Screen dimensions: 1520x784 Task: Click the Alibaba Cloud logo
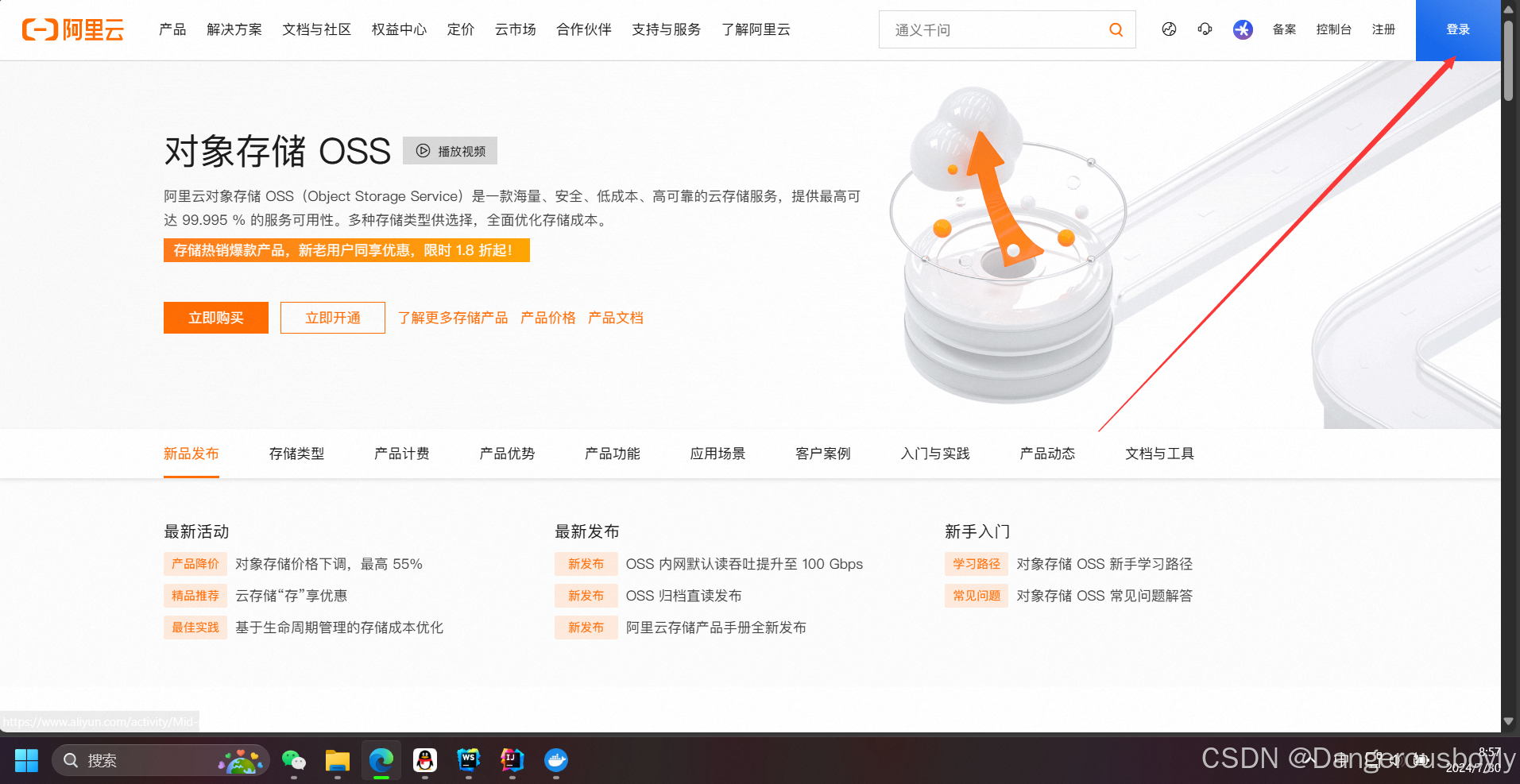[72, 29]
